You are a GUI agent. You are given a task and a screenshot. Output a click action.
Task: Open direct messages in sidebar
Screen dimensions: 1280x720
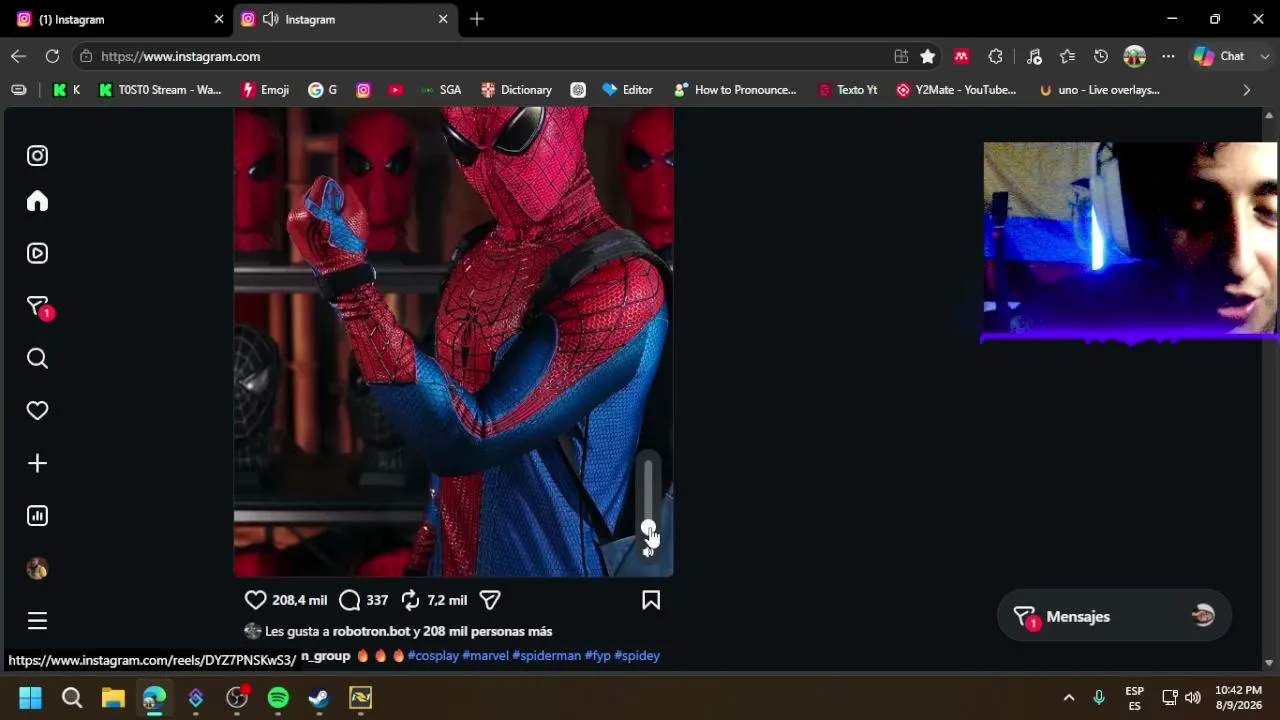38,307
